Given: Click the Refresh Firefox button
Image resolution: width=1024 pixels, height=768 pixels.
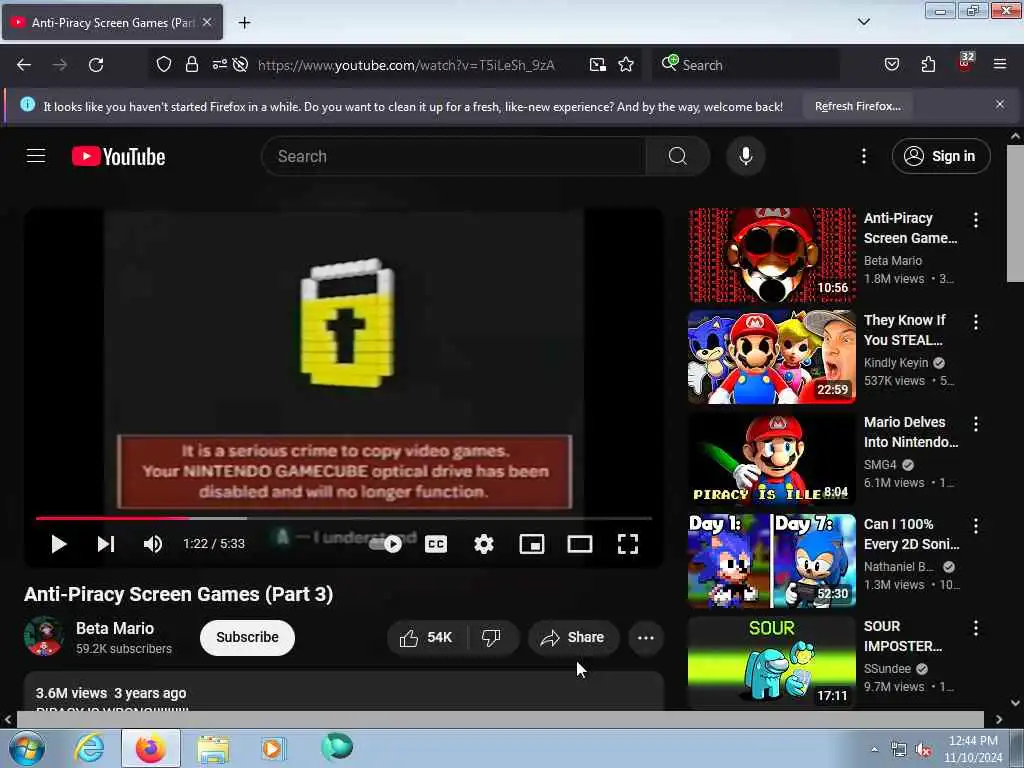Looking at the screenshot, I should point(857,106).
